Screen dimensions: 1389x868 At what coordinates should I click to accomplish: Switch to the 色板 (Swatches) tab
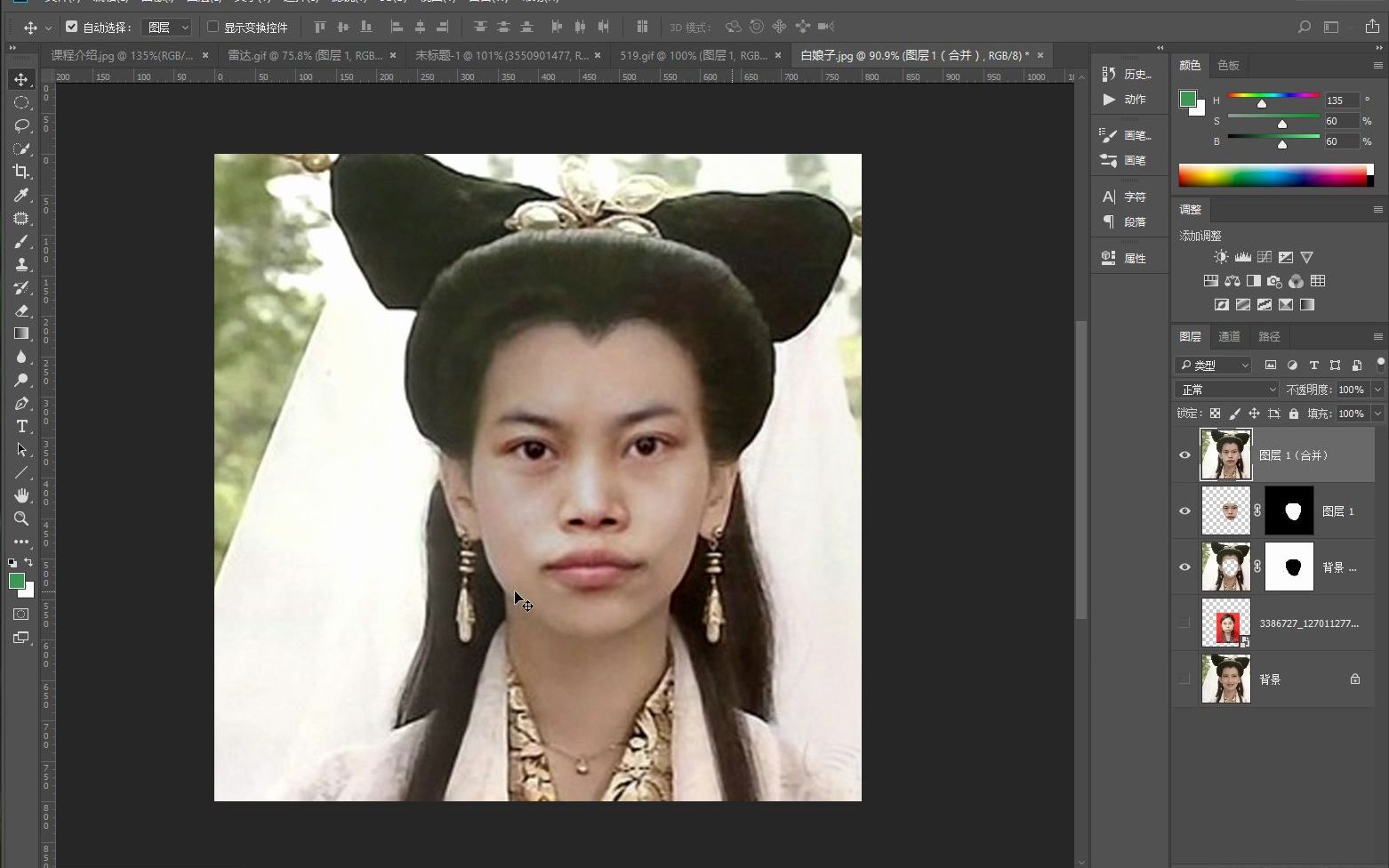coord(1228,65)
